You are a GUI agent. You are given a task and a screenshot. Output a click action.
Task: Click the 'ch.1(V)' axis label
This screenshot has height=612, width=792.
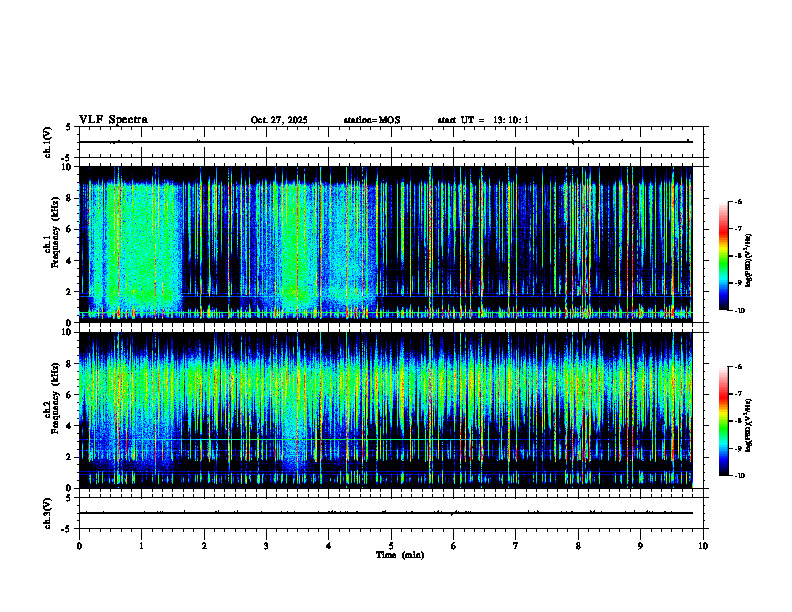point(48,142)
